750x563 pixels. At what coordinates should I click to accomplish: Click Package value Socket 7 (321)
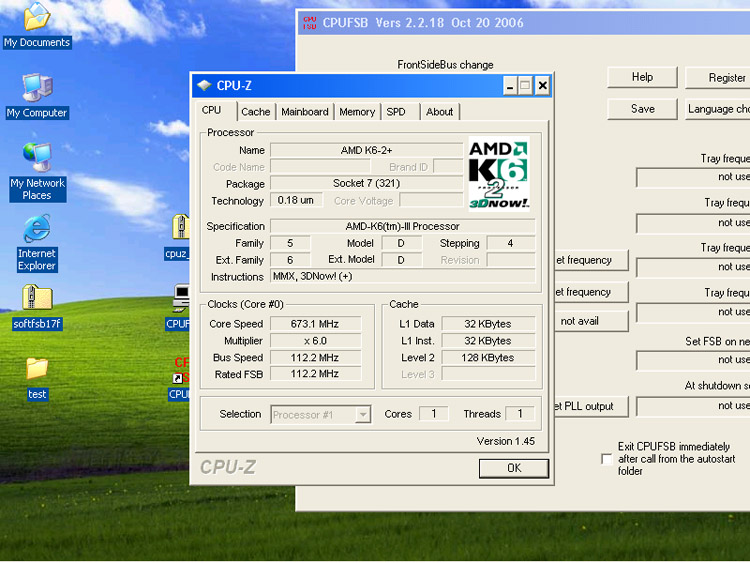pyautogui.click(x=366, y=183)
